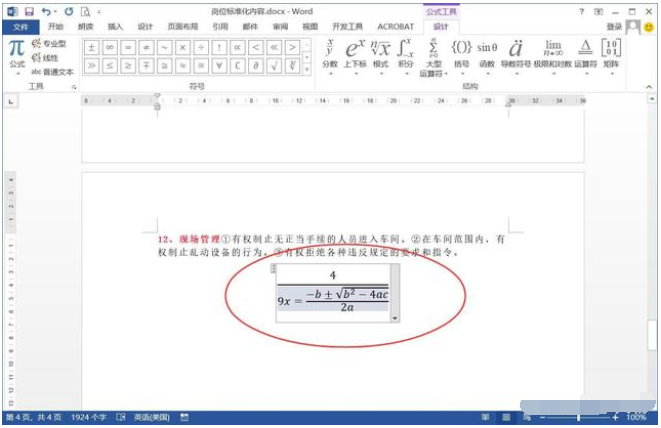Select 专业型 professional equation format
The width and height of the screenshot is (661, 428).
pyautogui.click(x=48, y=45)
